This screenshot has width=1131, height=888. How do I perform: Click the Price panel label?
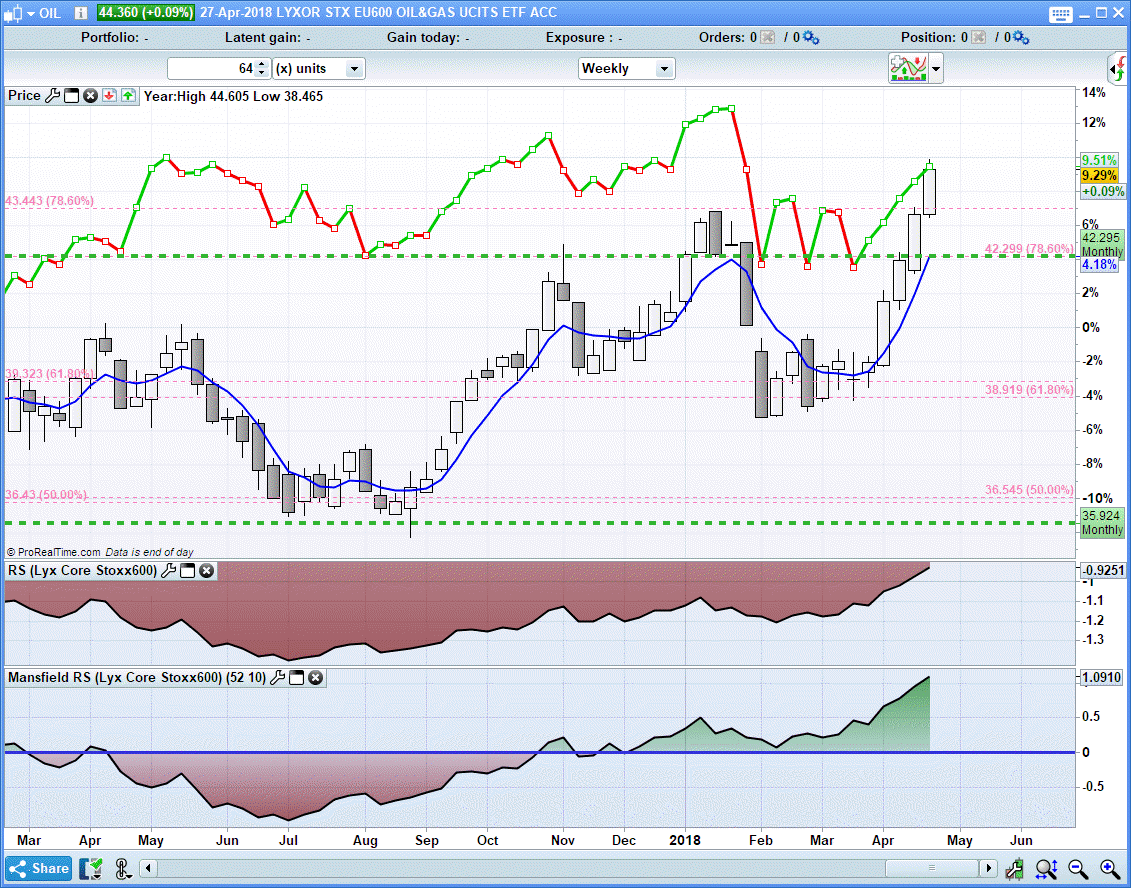pyautogui.click(x=25, y=96)
